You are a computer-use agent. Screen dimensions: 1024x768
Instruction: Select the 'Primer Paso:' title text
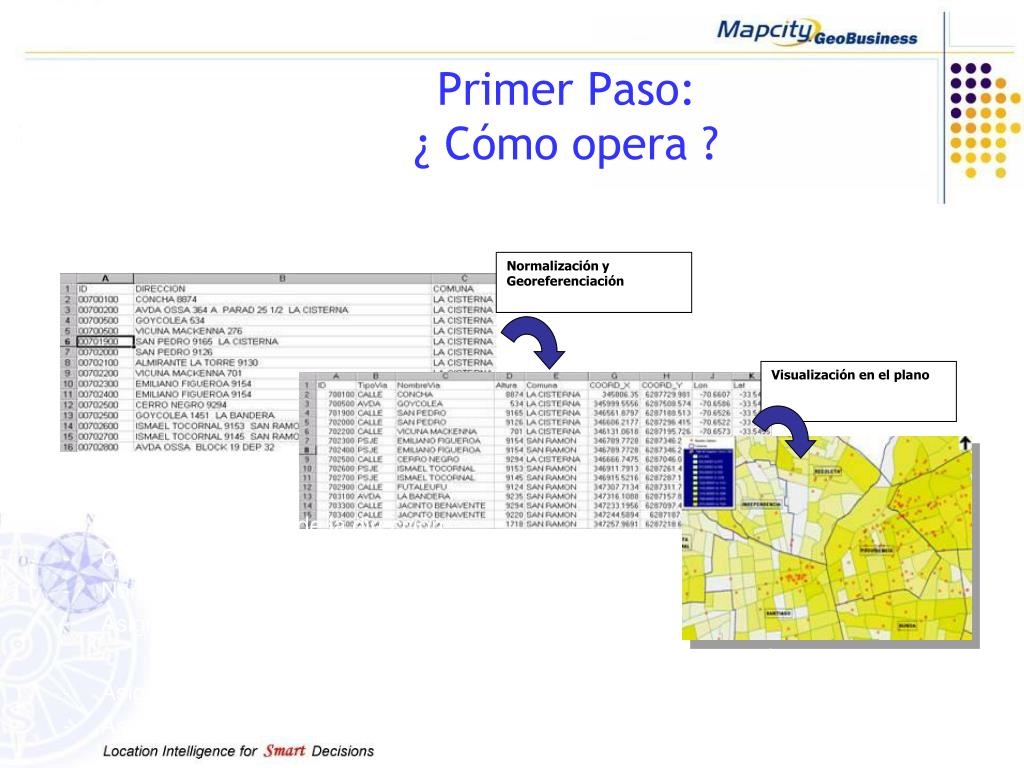point(565,89)
